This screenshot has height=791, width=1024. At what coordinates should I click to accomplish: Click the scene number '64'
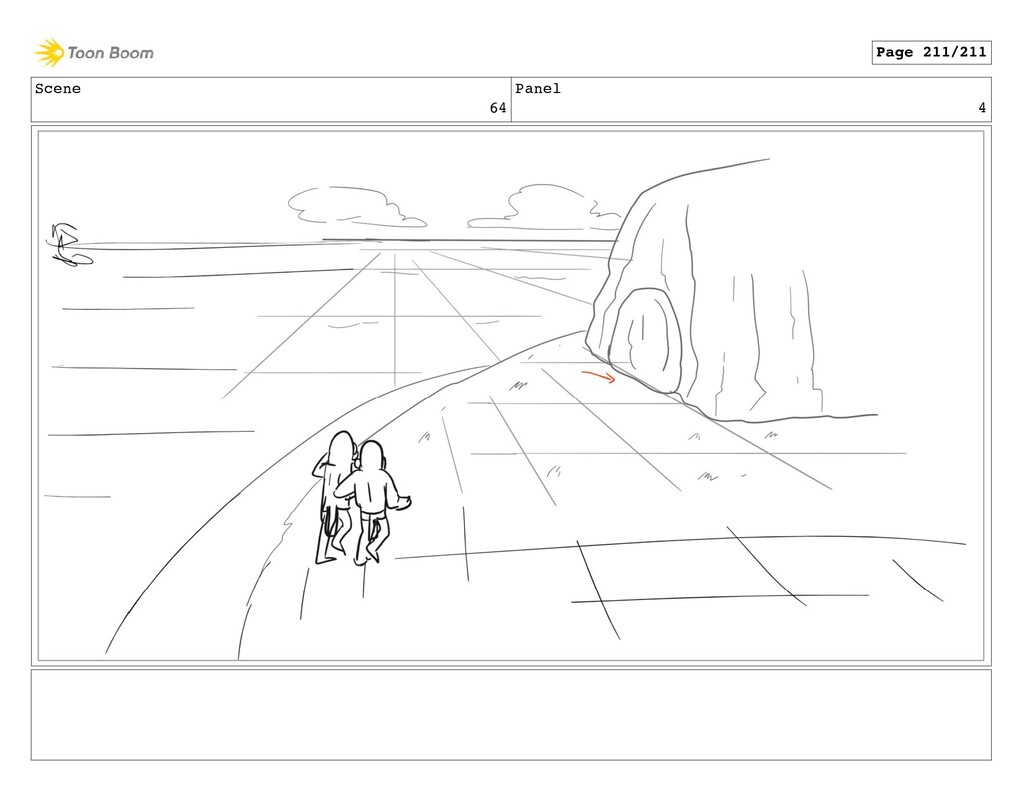498,108
